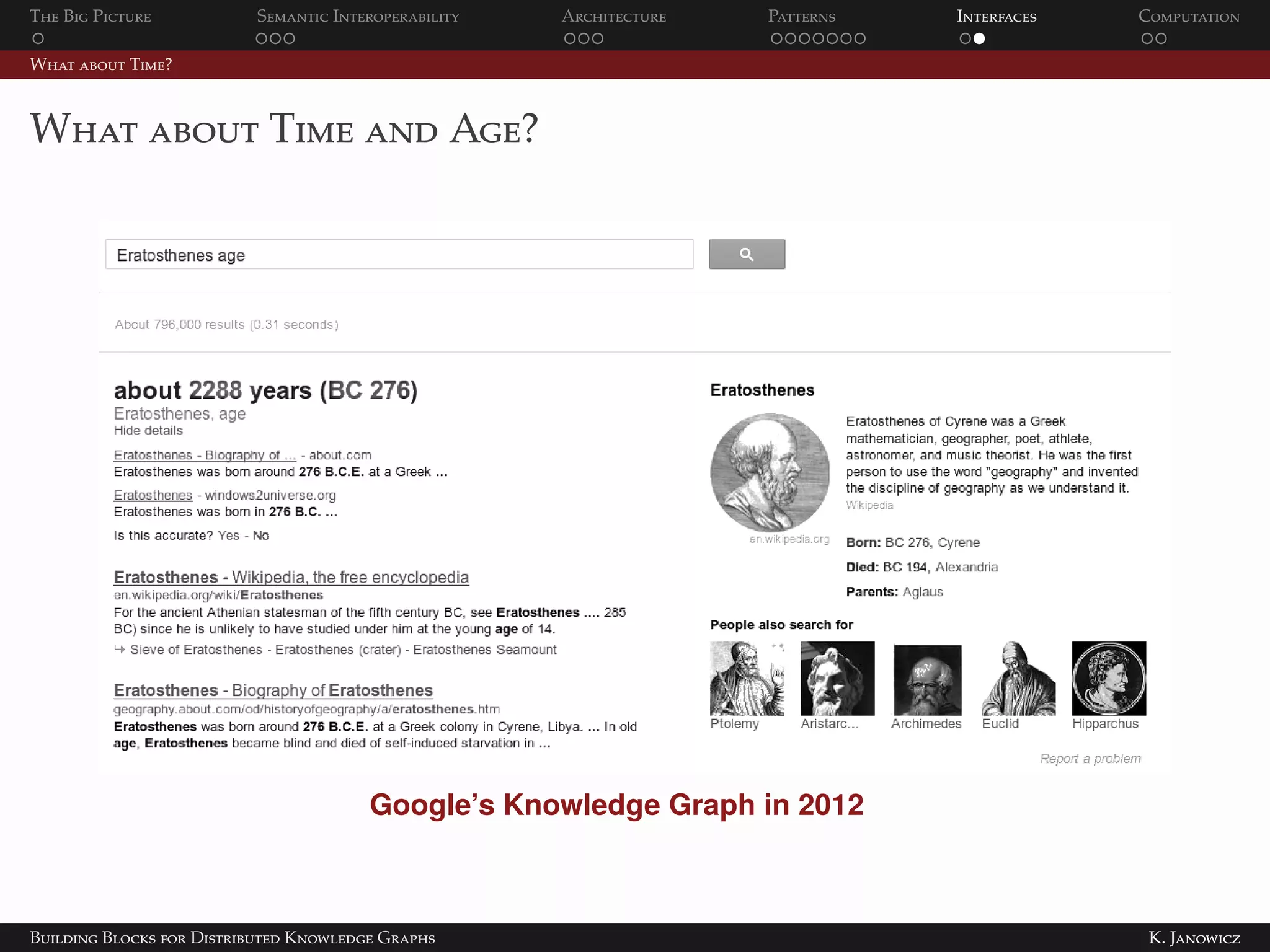Click author name 'K. Janowicz' in footer
The width and height of the screenshot is (1270, 952).
[1194, 938]
